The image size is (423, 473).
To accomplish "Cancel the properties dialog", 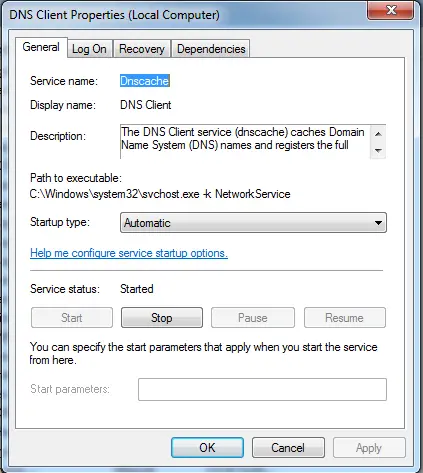I will (288, 448).
